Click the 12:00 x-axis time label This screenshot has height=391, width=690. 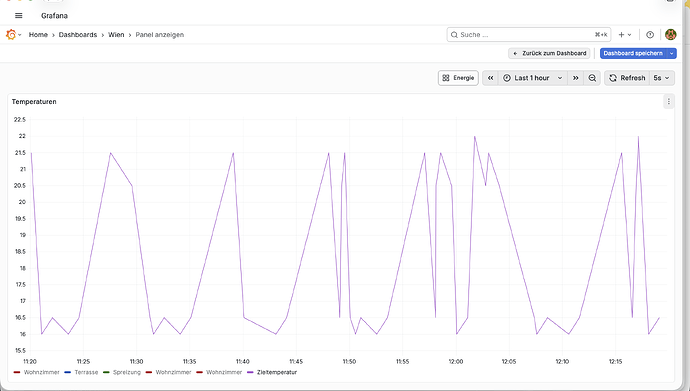(456, 362)
